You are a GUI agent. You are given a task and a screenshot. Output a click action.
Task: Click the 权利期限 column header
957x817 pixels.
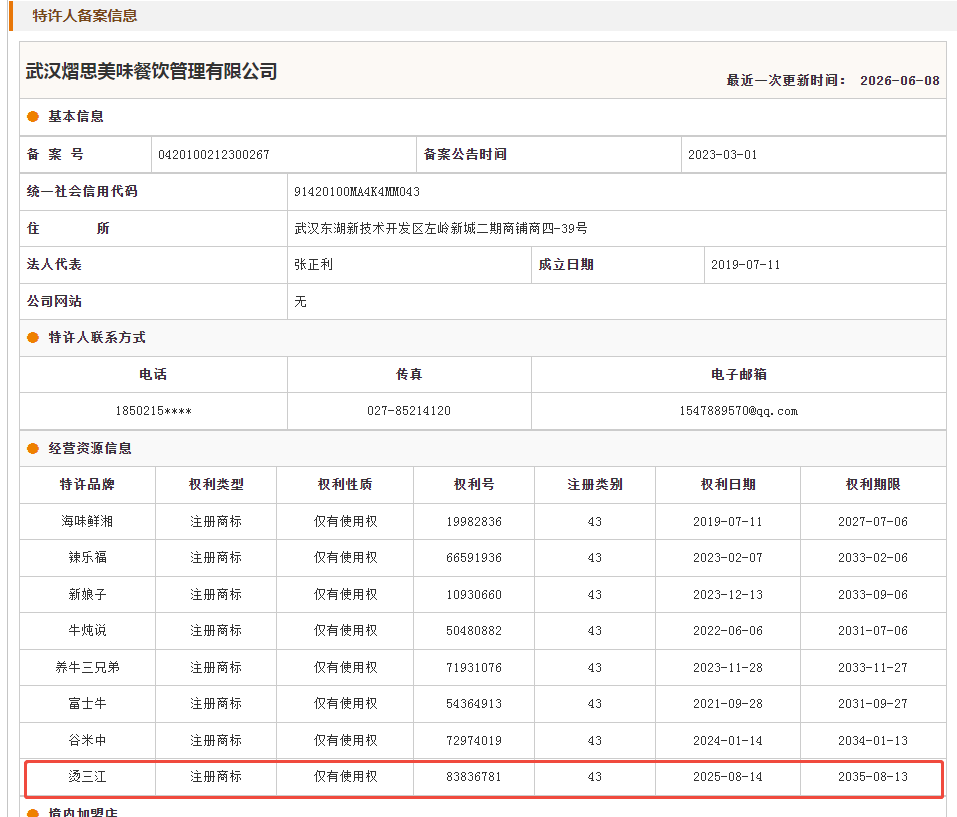coord(873,484)
